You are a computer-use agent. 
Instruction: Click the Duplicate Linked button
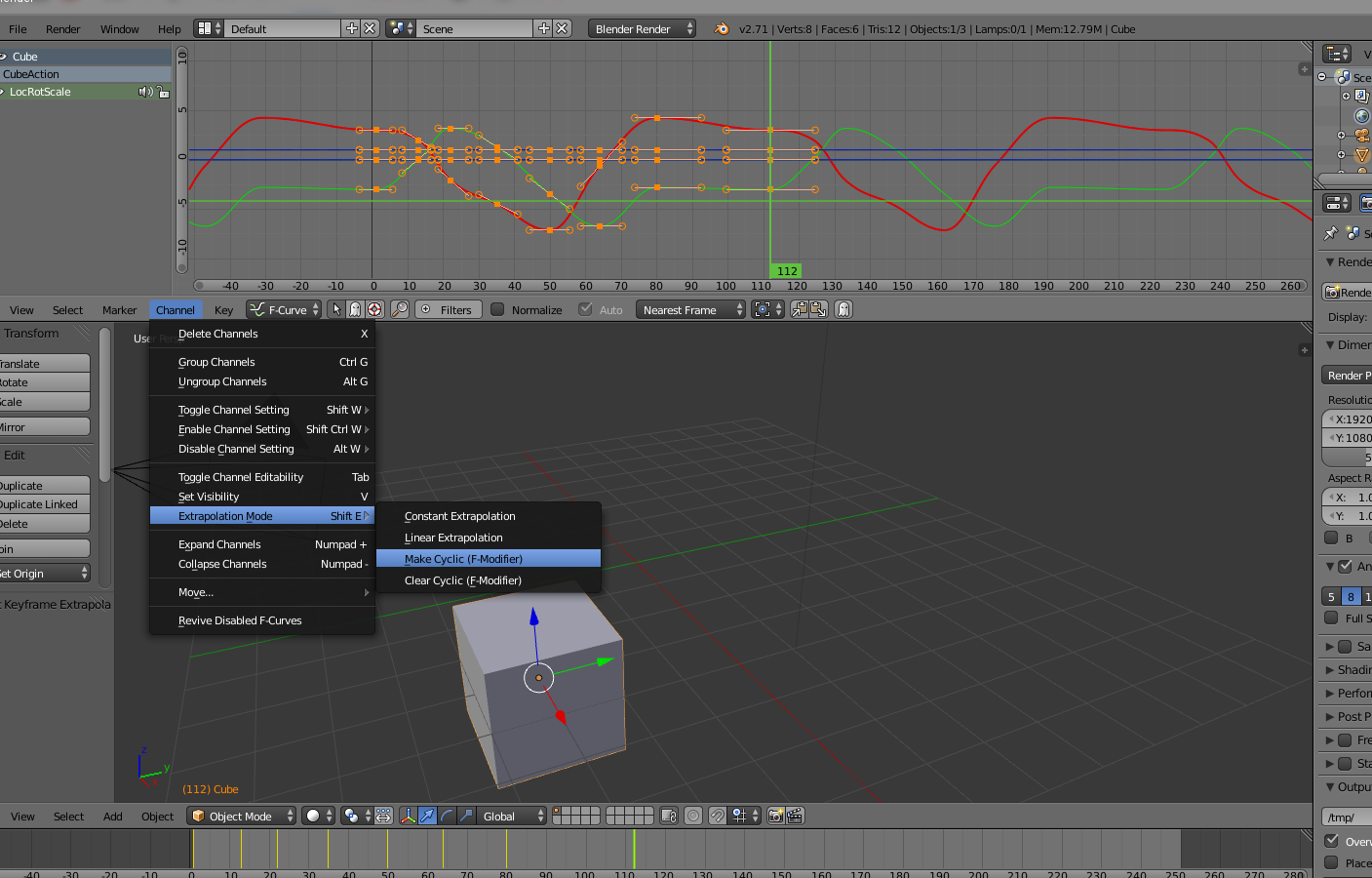tap(45, 504)
